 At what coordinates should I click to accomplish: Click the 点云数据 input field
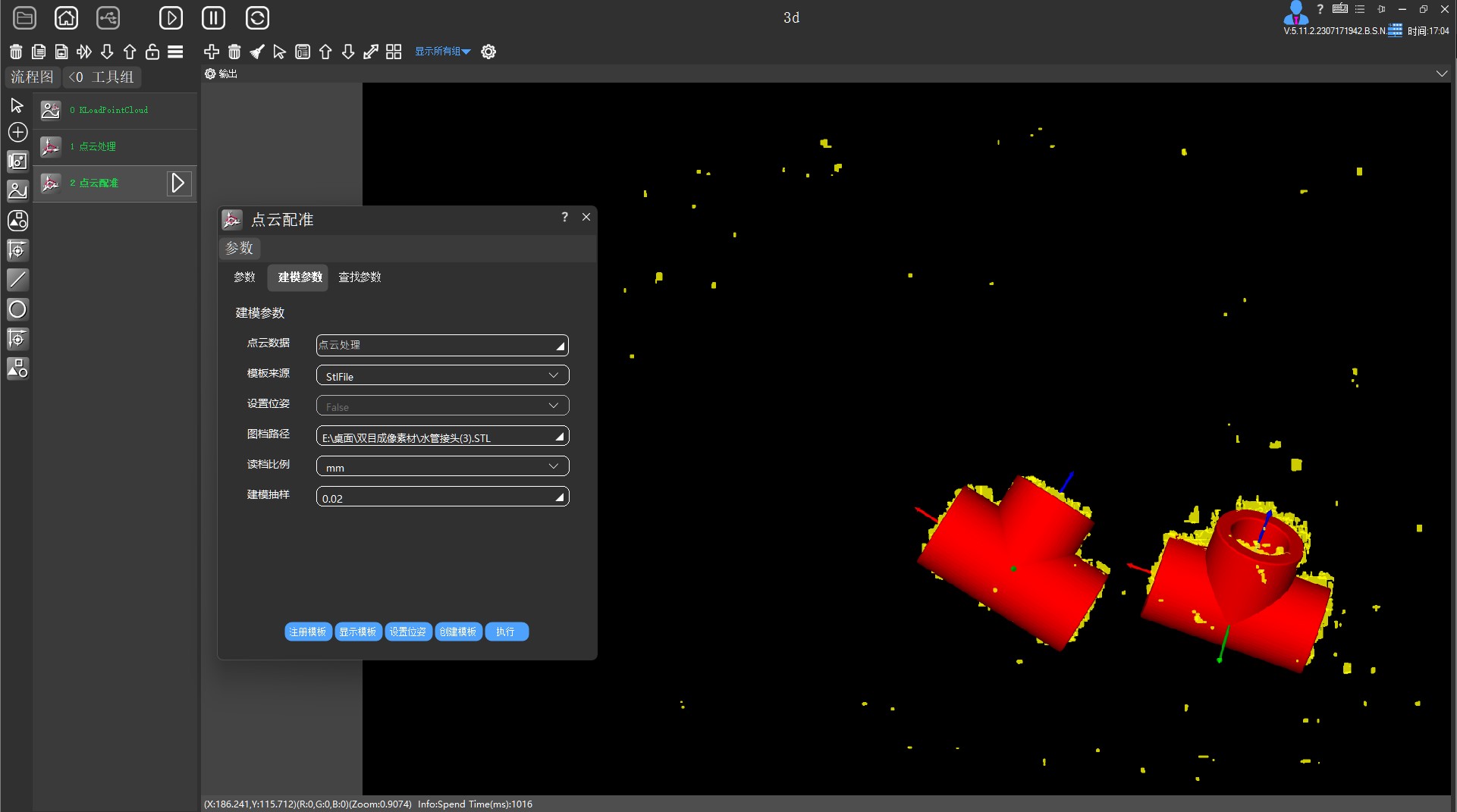[442, 345]
